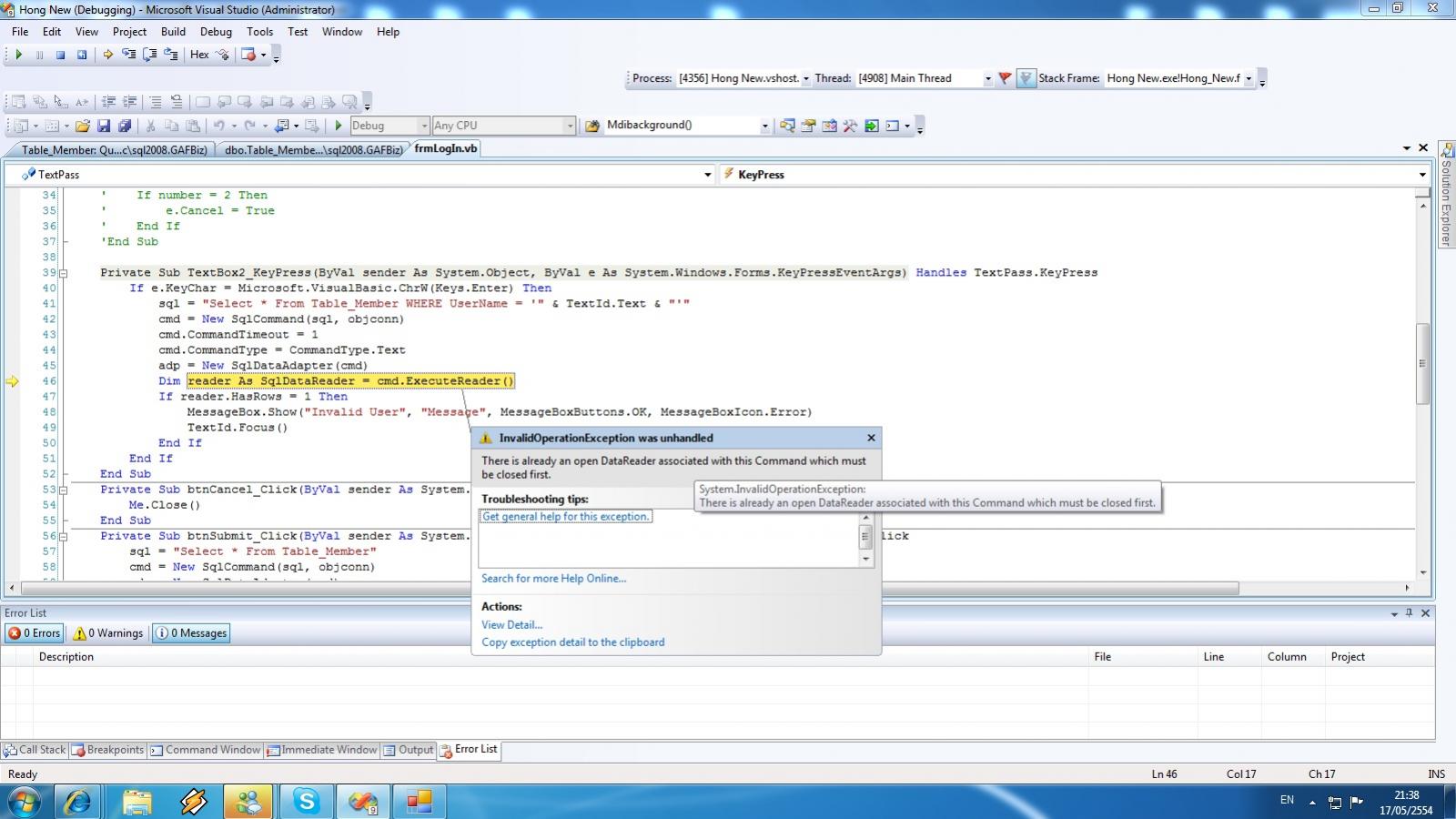Viewport: 1456px width, 819px height.
Task: Collapse the TextBox2_KeyPress sub outline
Action: coord(64,273)
